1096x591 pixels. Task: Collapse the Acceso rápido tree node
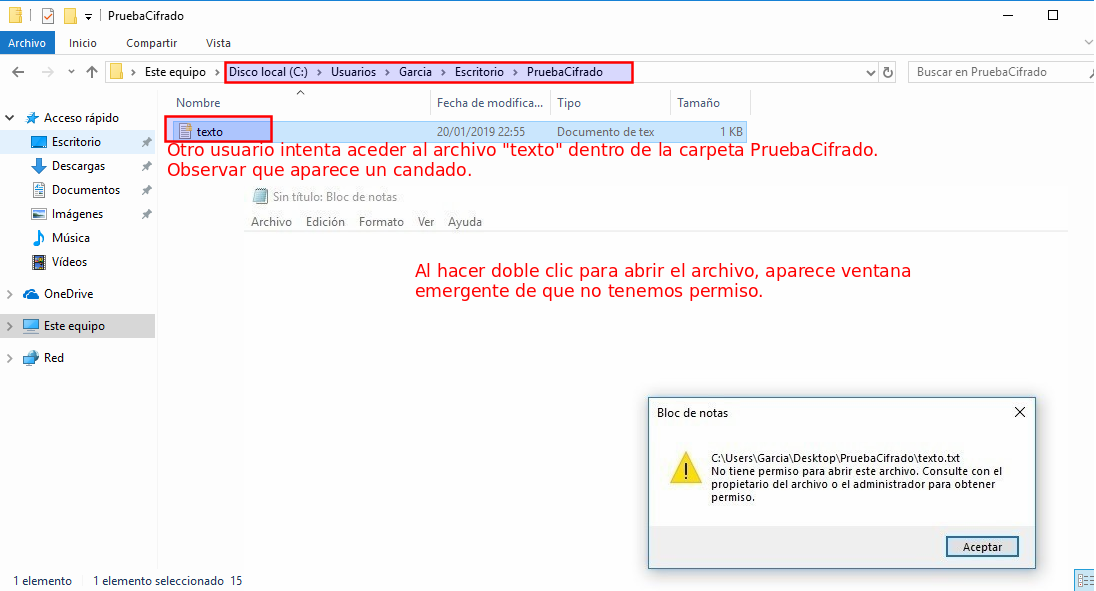(x=10, y=118)
